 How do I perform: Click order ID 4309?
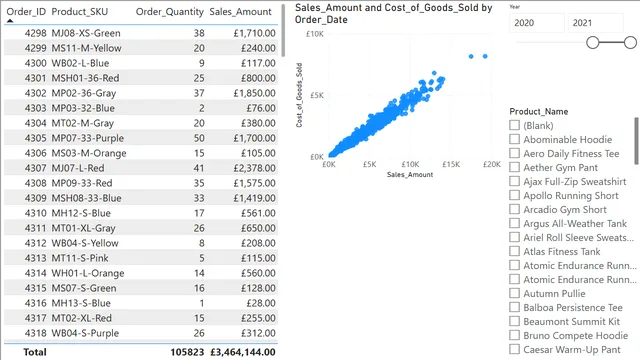[36, 198]
